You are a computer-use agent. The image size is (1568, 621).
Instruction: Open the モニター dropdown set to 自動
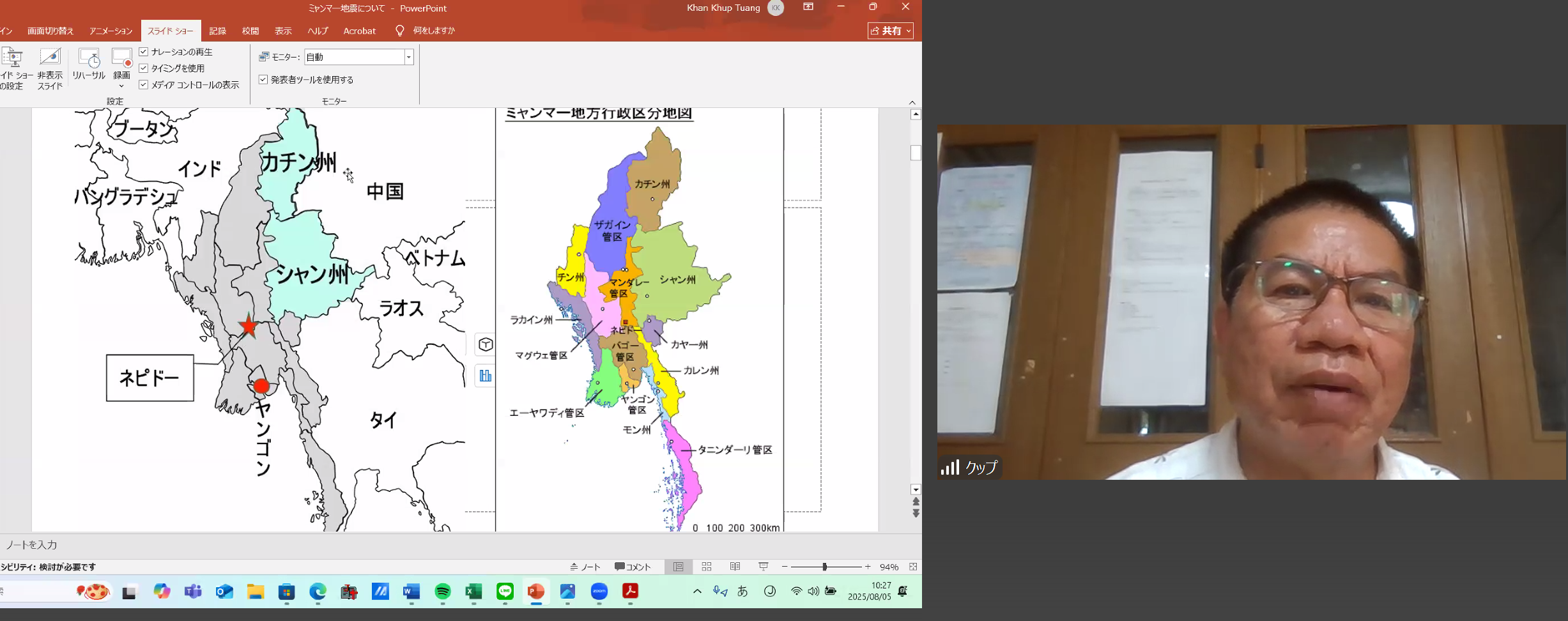pos(408,57)
